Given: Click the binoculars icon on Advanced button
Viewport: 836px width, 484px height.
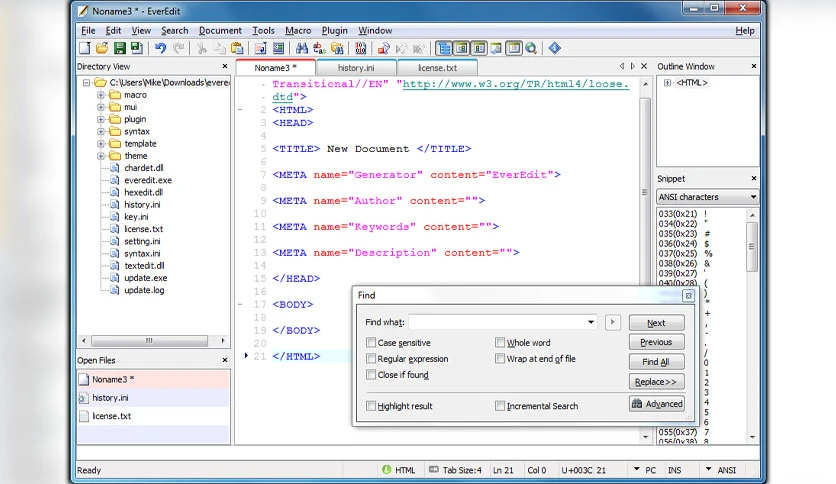Looking at the screenshot, I should pyautogui.click(x=637, y=404).
